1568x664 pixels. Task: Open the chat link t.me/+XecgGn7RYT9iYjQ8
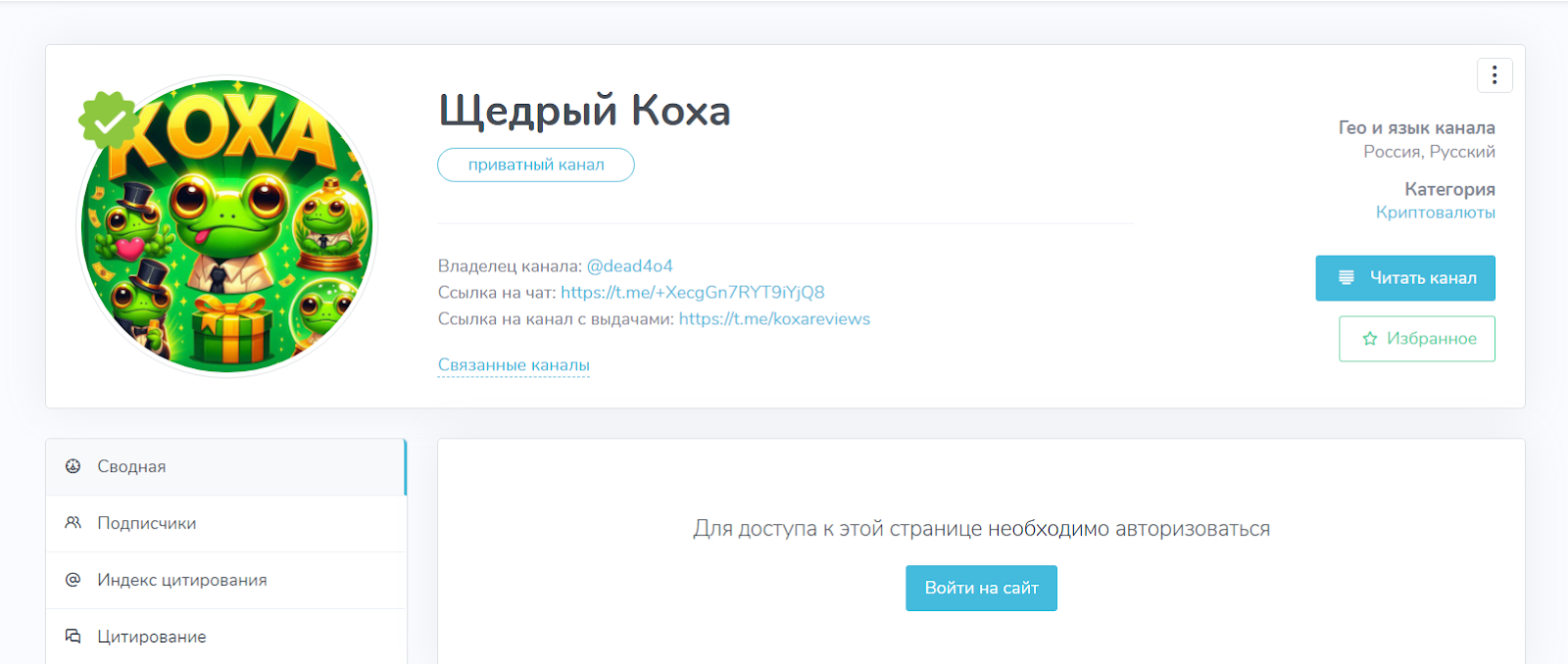coord(692,293)
